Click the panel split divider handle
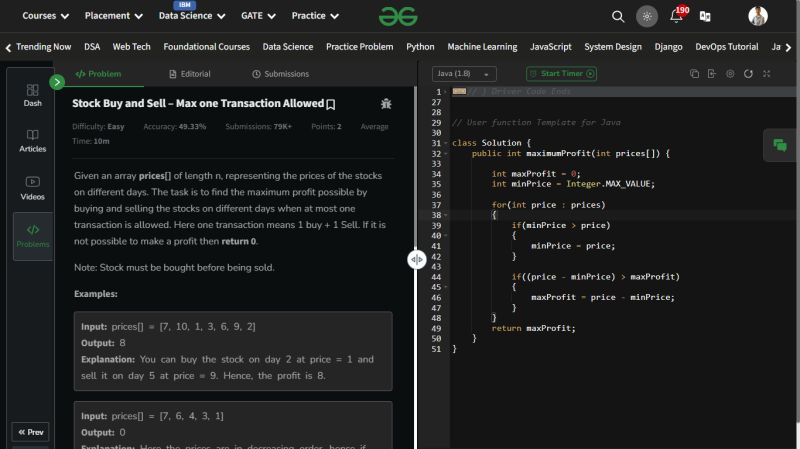Image resolution: width=800 pixels, height=449 pixels. tap(417, 260)
